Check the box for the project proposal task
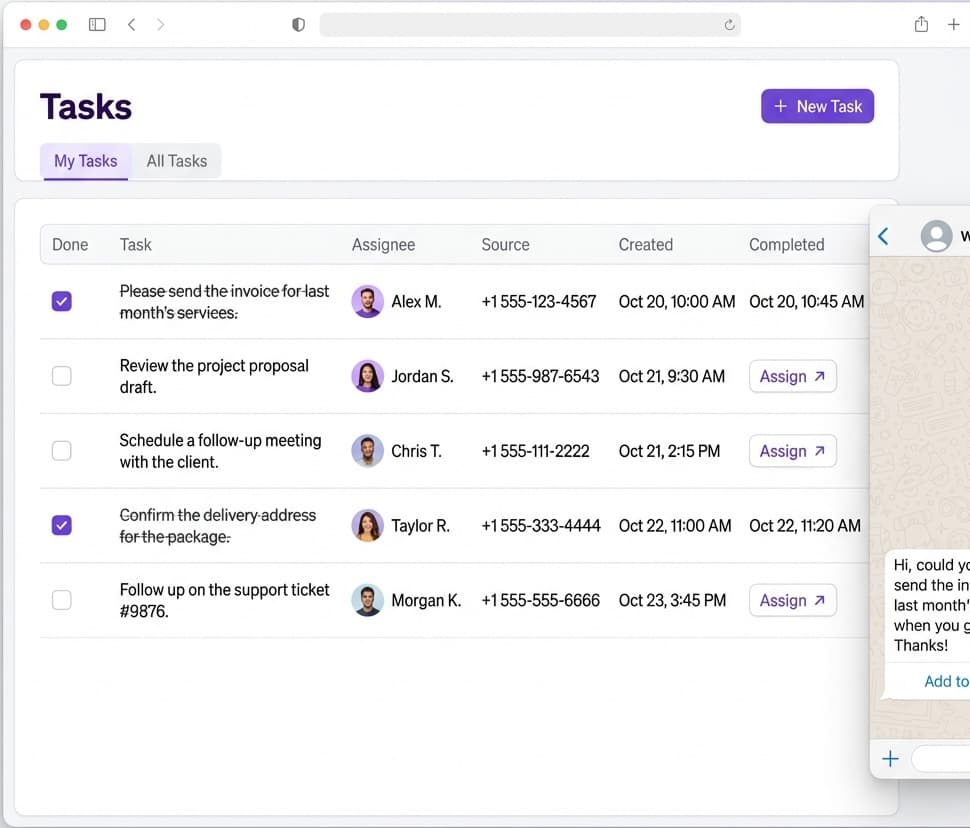The width and height of the screenshot is (970, 828). tap(61, 375)
